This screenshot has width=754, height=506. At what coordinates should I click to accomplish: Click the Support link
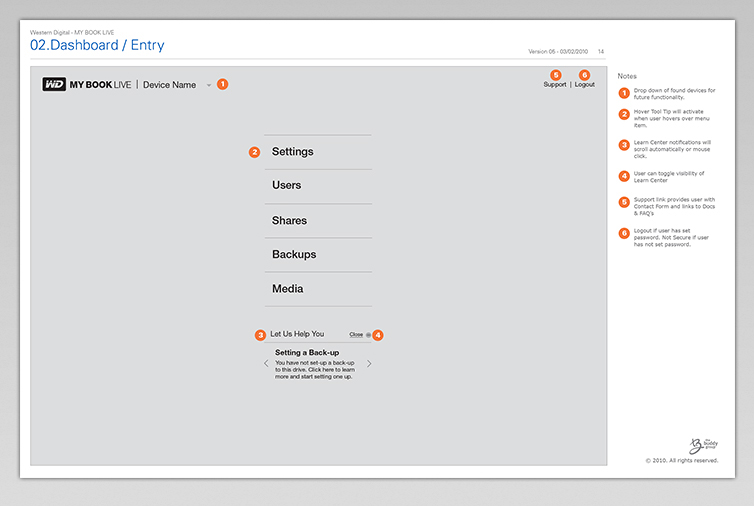click(554, 84)
